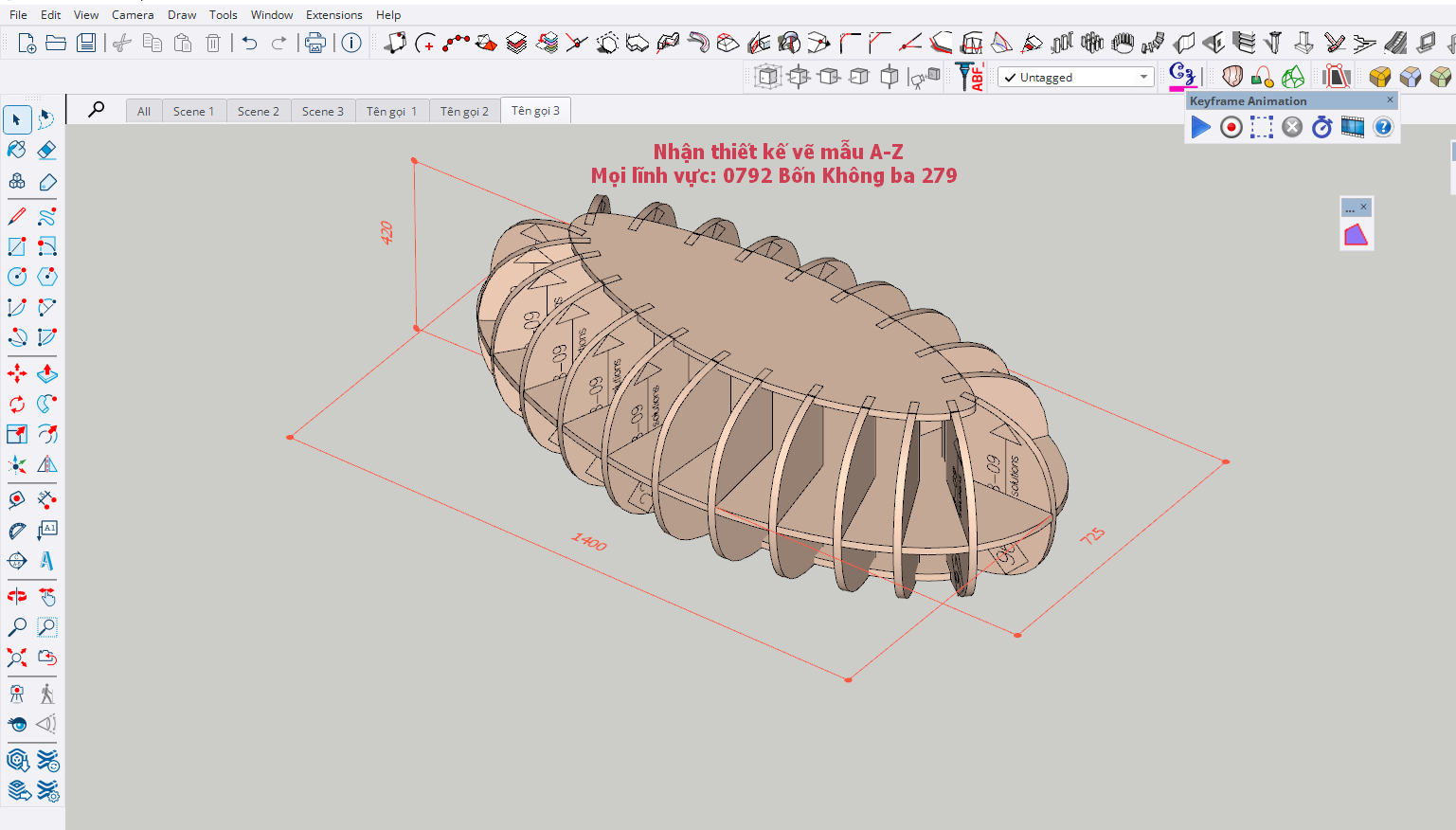This screenshot has height=830, width=1456.
Task: Close the Keyframe Animation panel
Action: (1390, 100)
